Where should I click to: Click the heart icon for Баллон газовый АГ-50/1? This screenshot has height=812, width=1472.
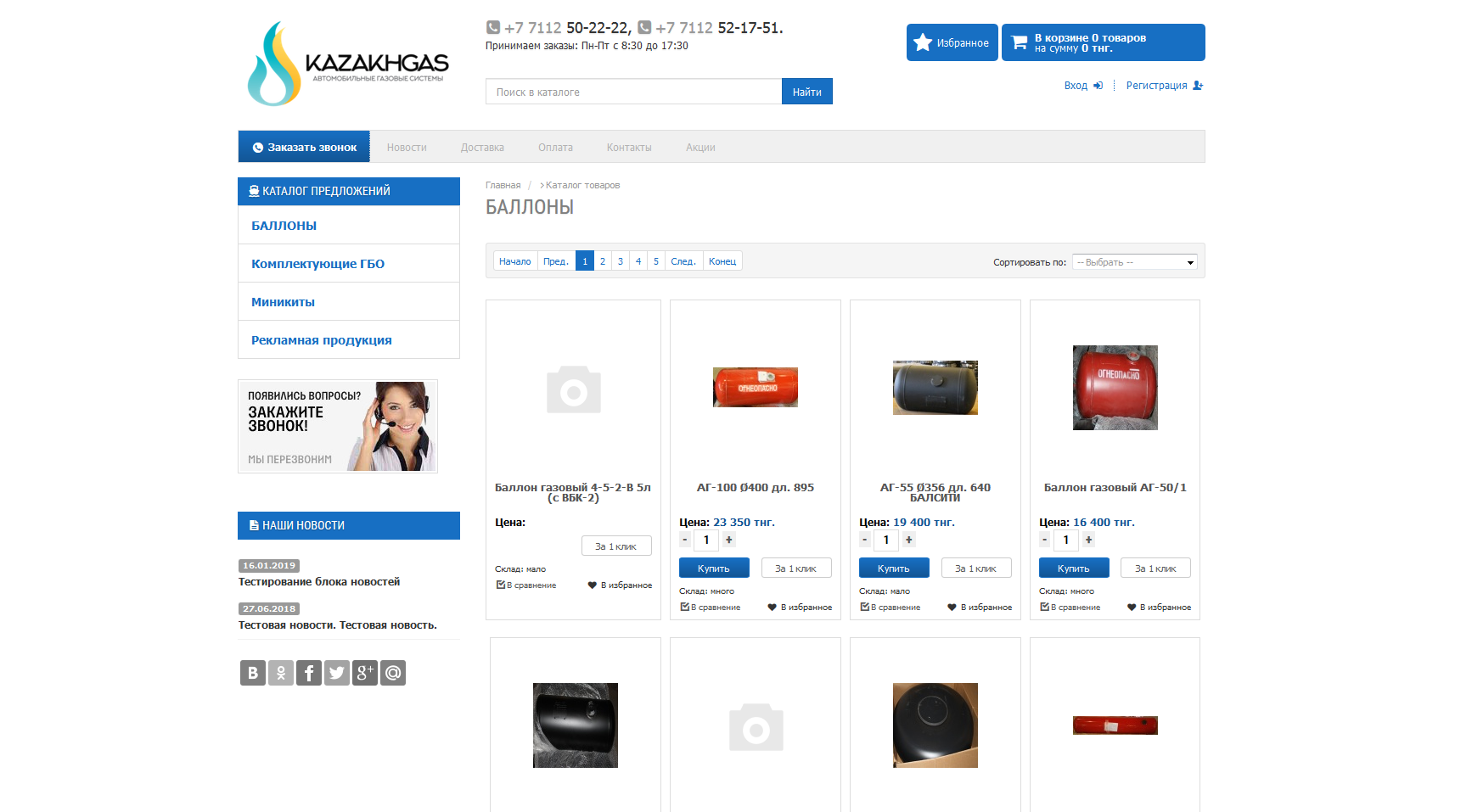click(1132, 608)
